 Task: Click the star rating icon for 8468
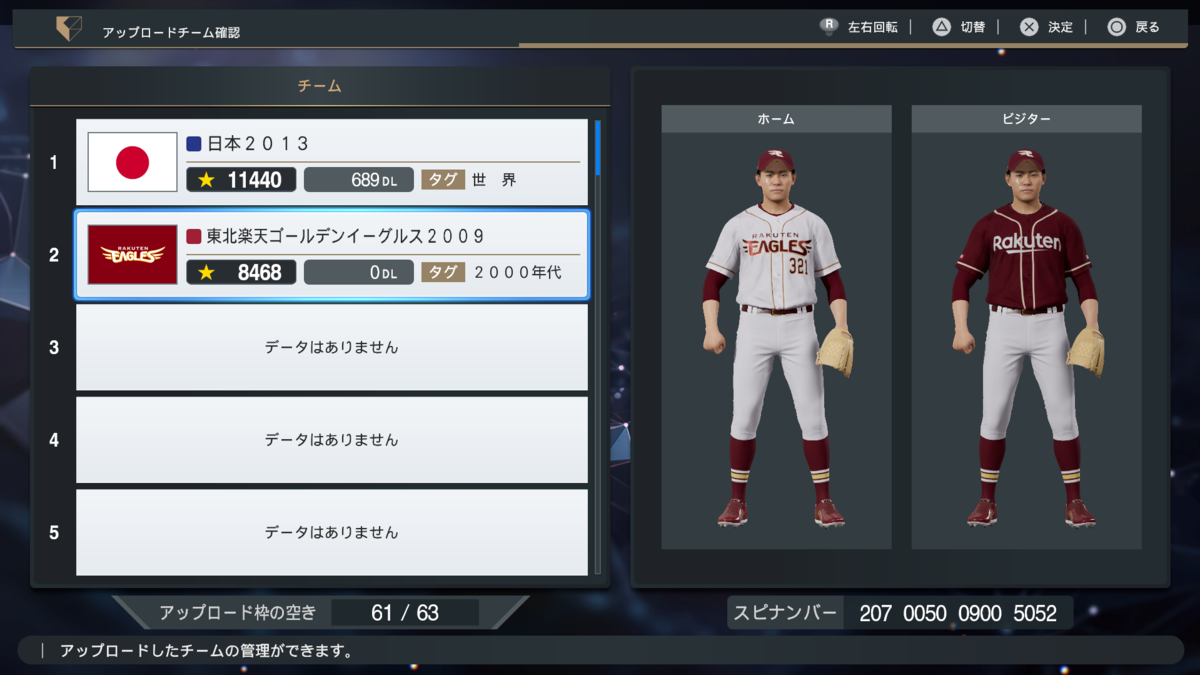pos(207,272)
